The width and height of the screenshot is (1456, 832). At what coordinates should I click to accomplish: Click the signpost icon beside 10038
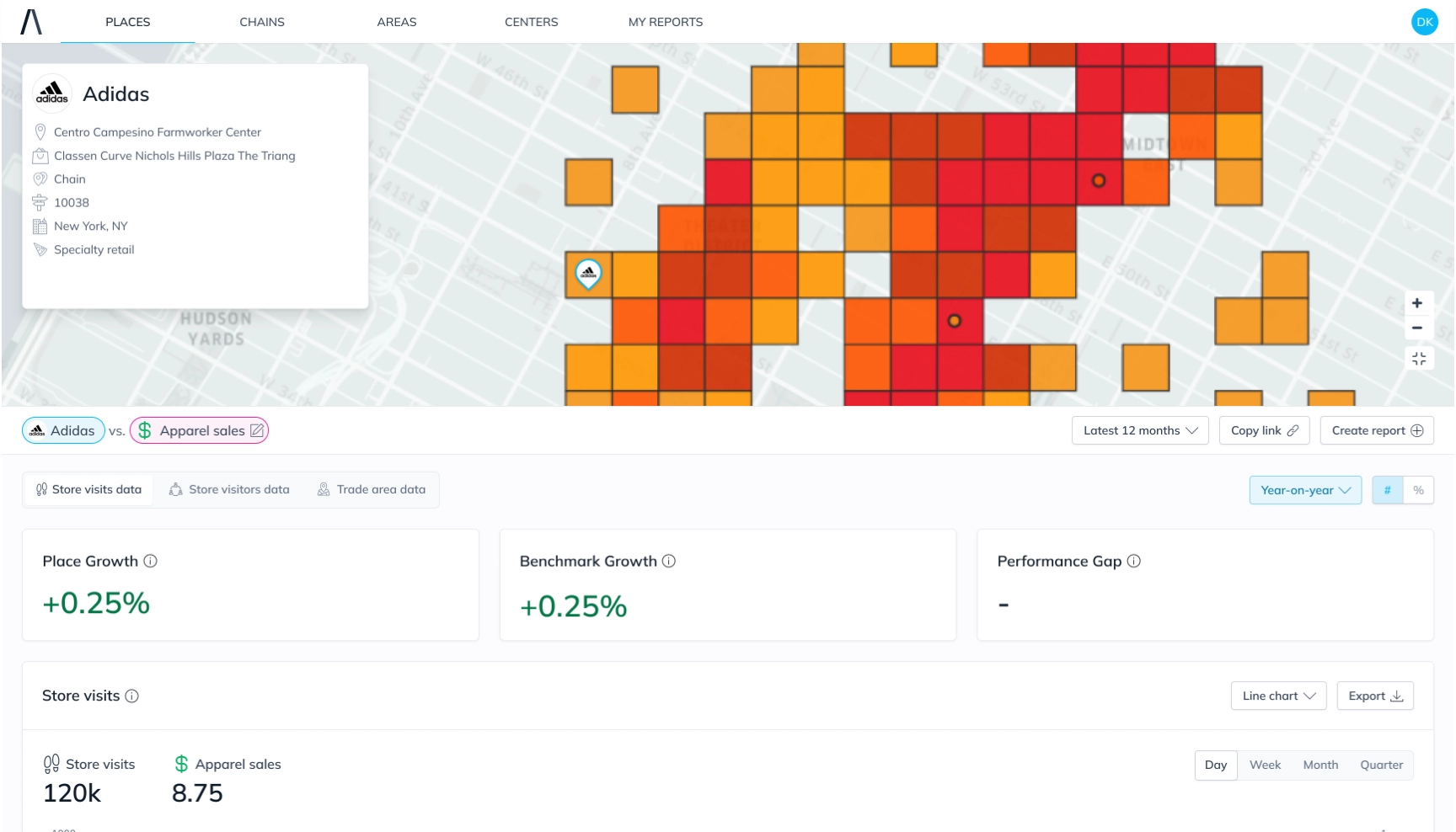(40, 202)
